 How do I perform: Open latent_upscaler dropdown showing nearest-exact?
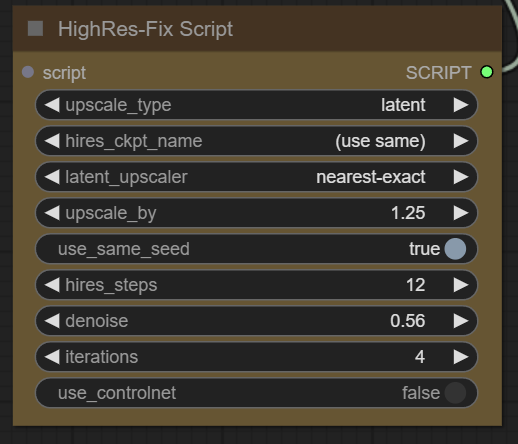[256, 177]
